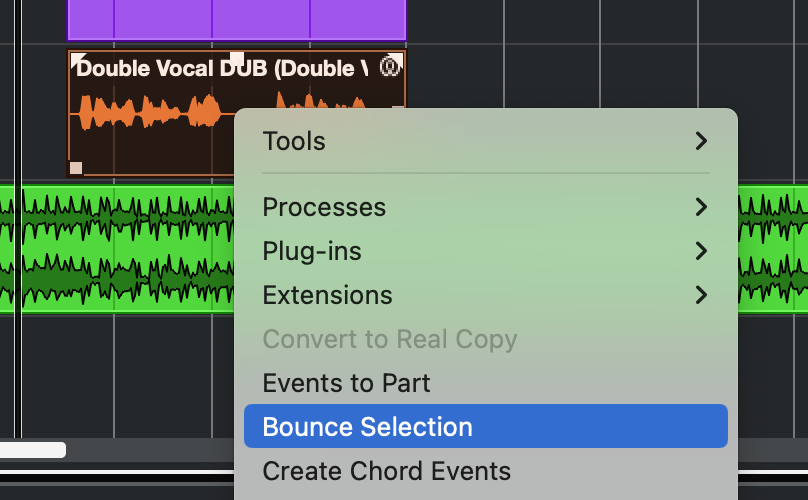Image resolution: width=808 pixels, height=500 pixels.
Task: Select Bounce Selection from the context menu
Action: click(367, 427)
